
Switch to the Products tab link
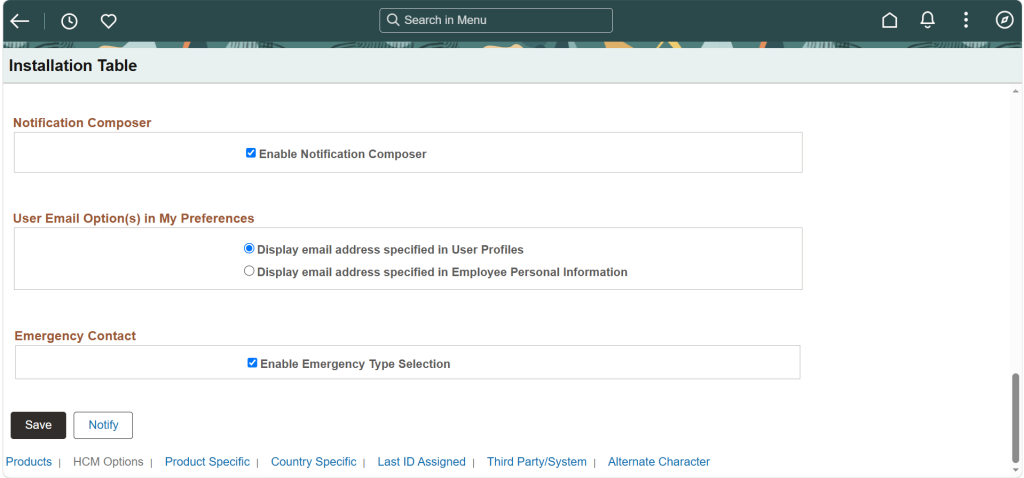[29, 462]
